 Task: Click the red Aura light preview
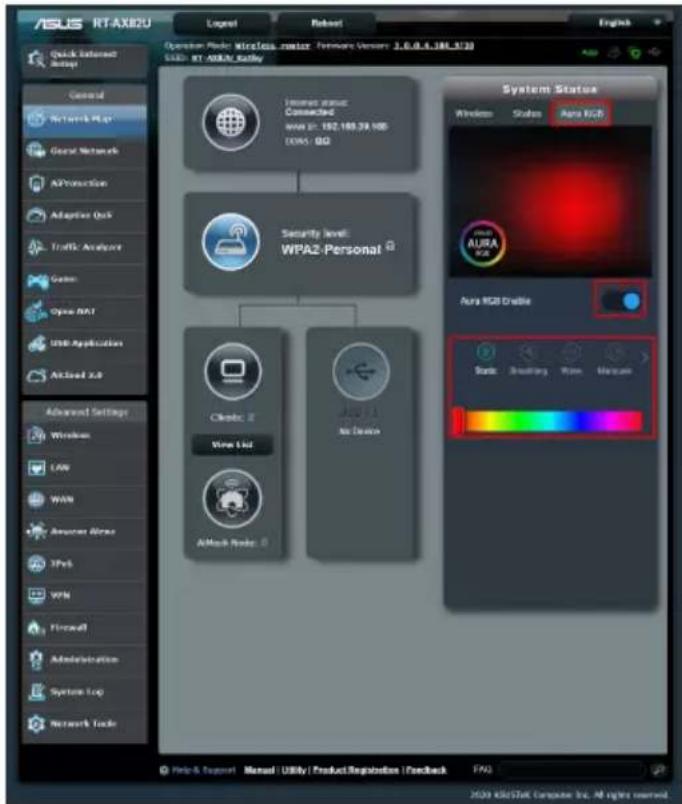point(550,201)
